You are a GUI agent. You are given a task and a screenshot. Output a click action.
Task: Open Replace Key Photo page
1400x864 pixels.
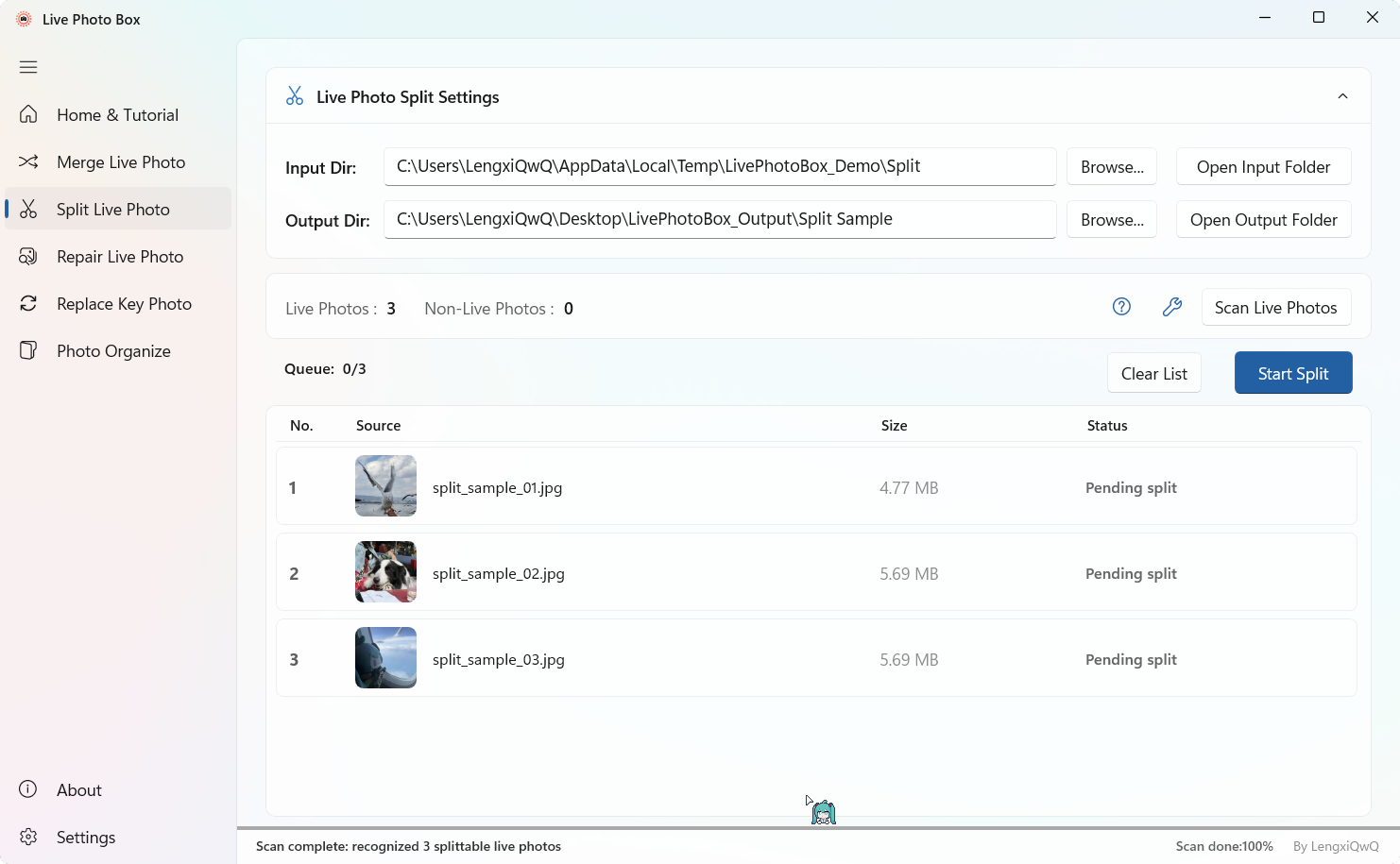coord(118,303)
